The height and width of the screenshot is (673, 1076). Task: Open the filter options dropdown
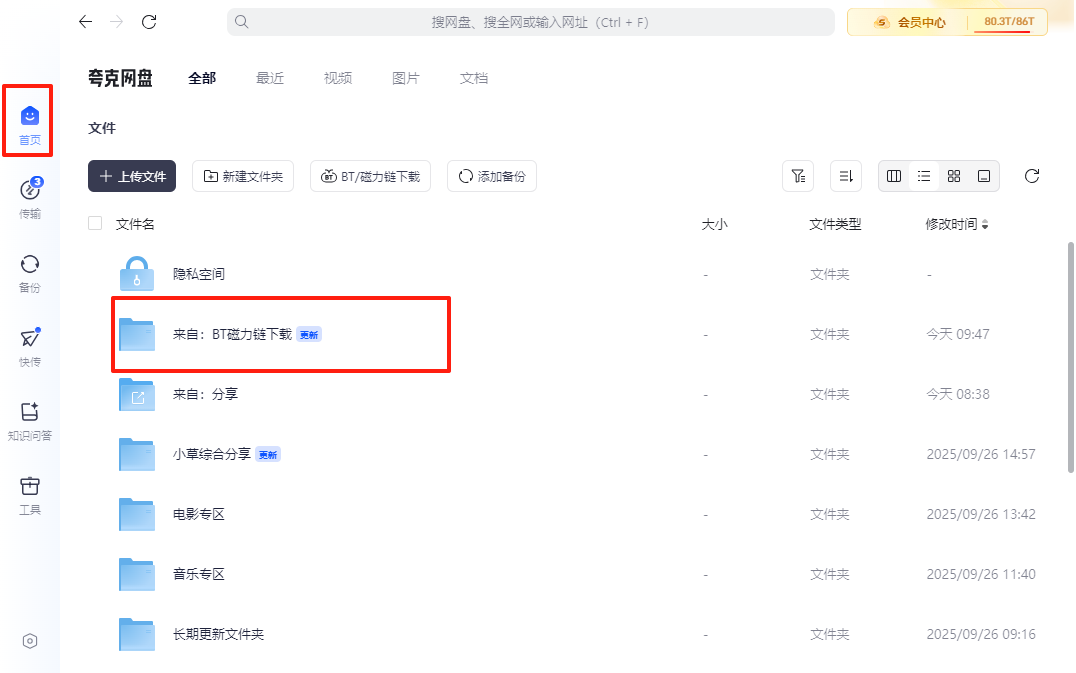pyautogui.click(x=798, y=176)
